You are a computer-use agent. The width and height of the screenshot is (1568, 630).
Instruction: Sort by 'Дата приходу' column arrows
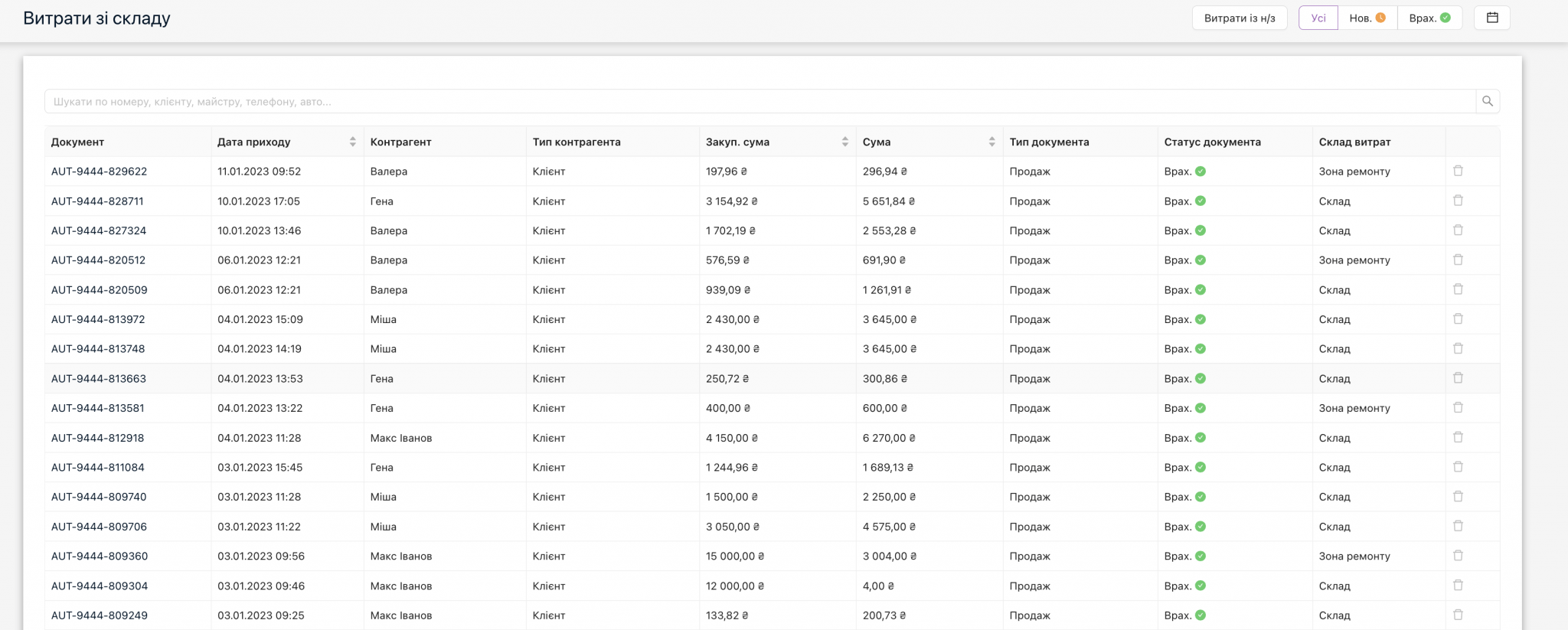352,142
